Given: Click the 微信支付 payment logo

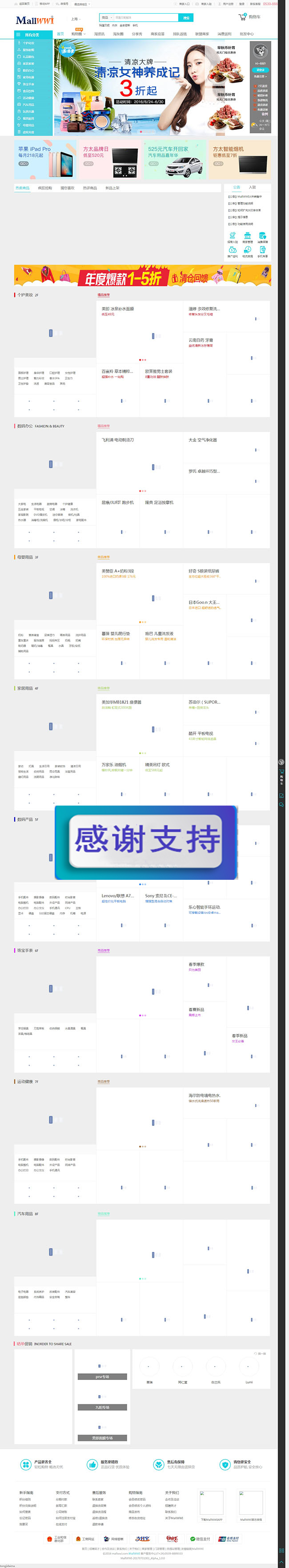Looking at the screenshot, I should 200,1538.
